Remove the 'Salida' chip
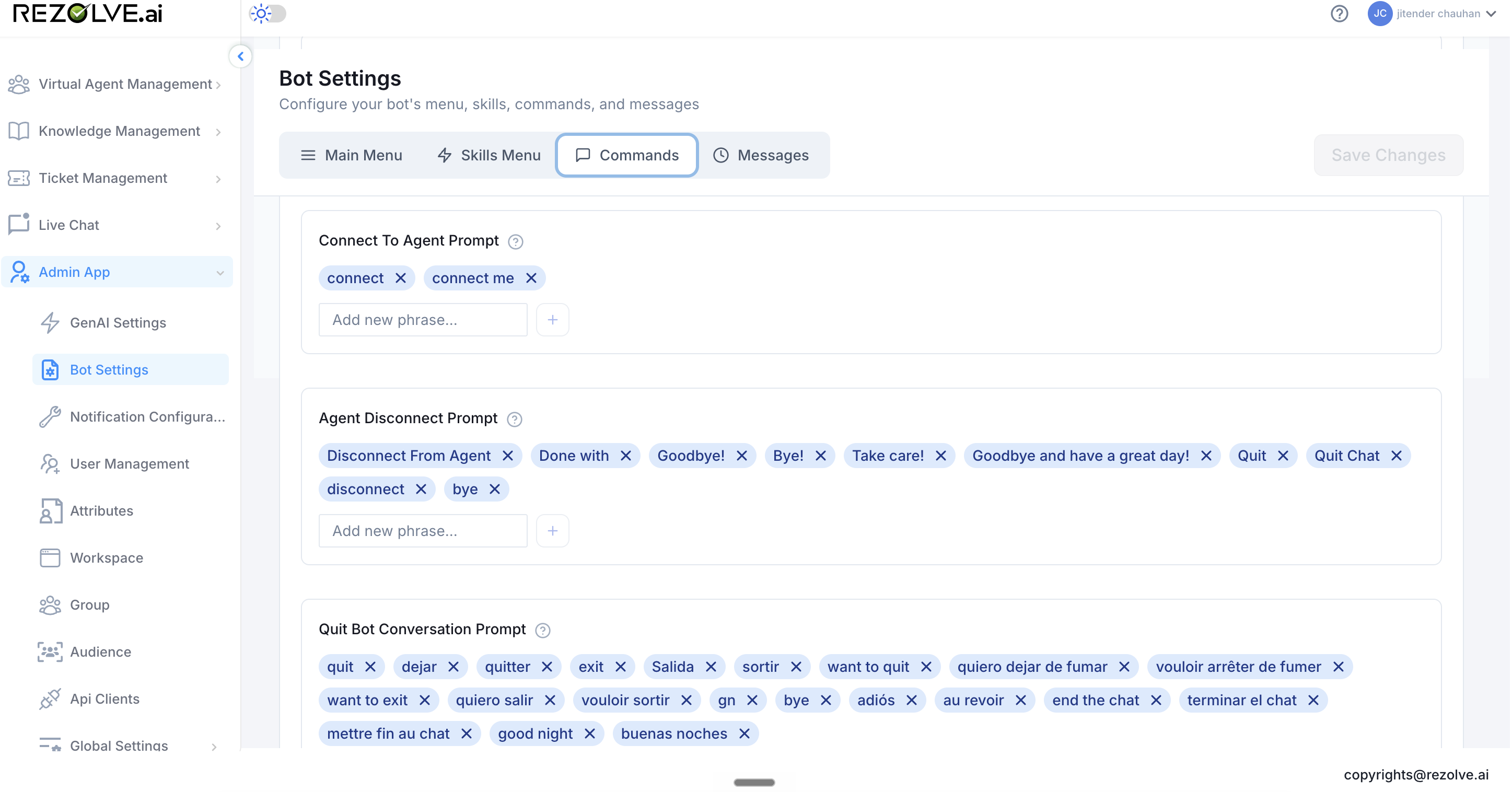Viewport: 1512px width, 792px height. (711, 667)
